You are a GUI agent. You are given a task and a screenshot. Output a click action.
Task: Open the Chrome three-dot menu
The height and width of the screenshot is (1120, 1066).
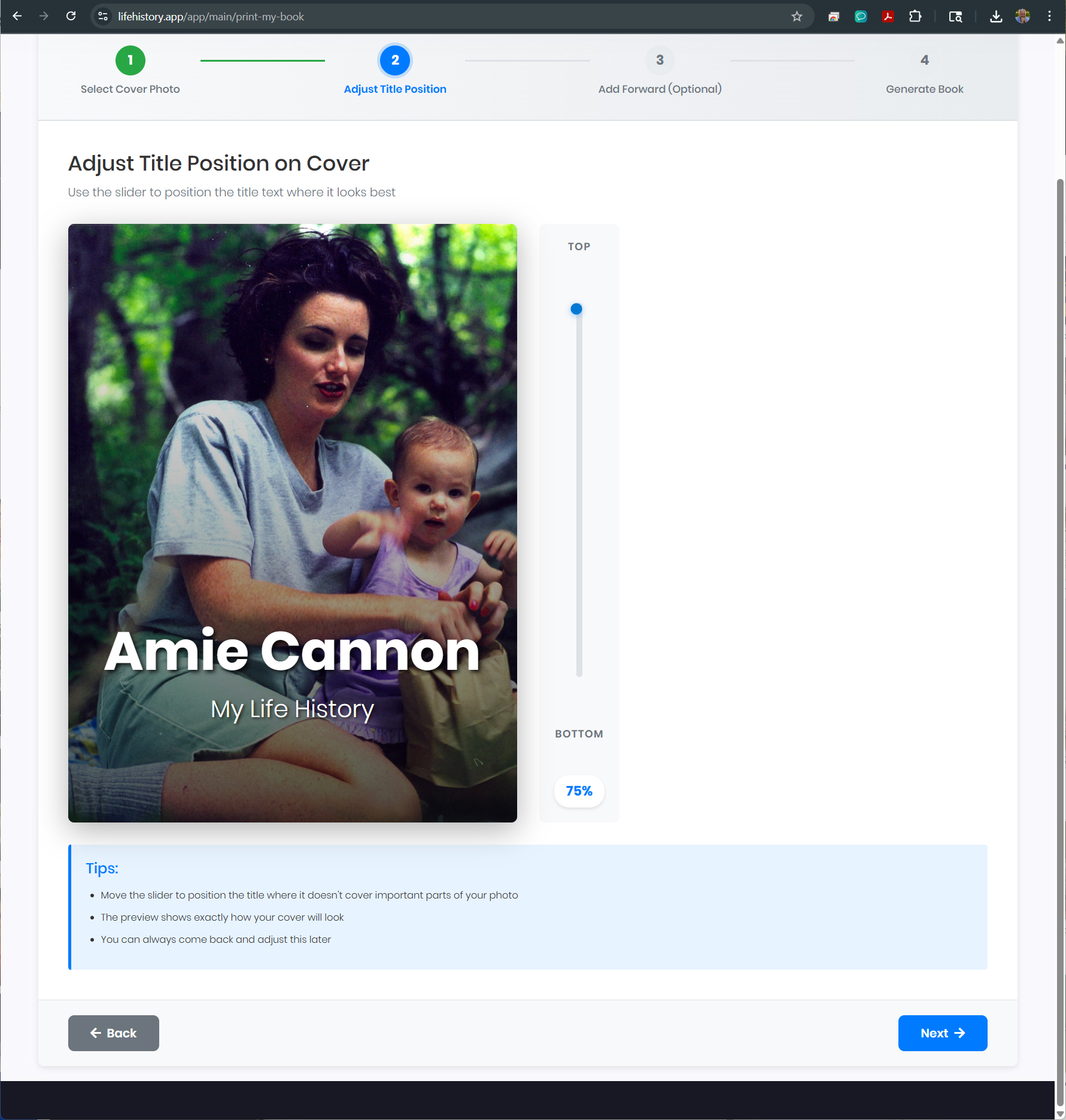click(1049, 16)
